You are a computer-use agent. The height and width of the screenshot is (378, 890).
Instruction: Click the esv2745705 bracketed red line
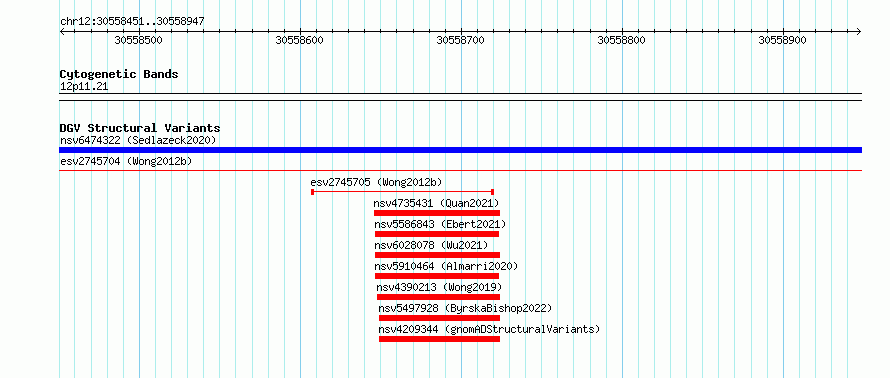[402, 192]
